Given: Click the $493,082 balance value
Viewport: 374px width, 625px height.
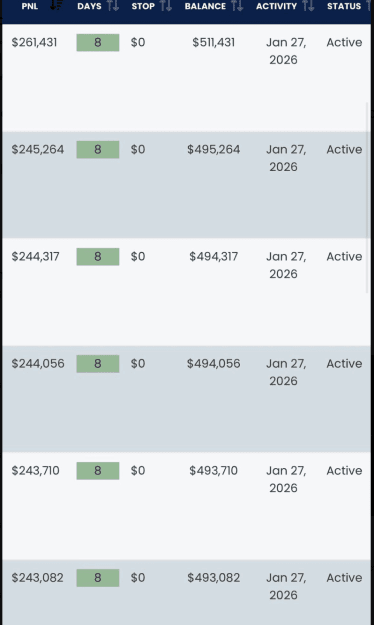Looking at the screenshot, I should coord(214,578).
